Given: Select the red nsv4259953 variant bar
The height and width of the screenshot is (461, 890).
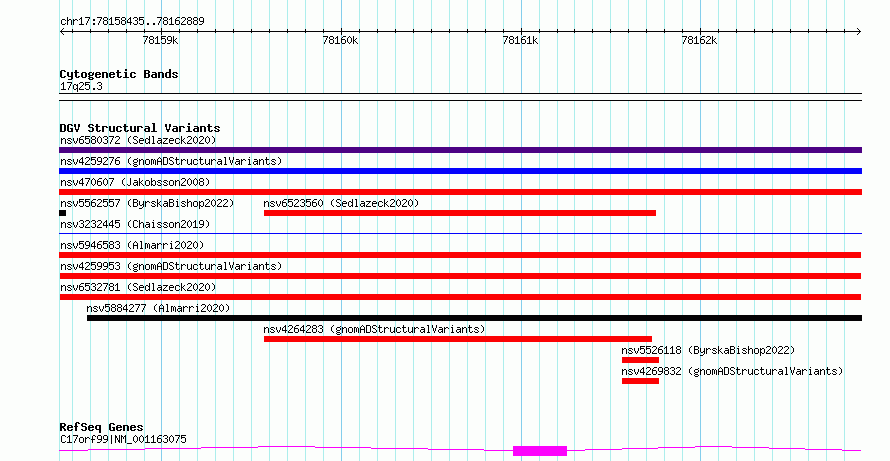Looking at the screenshot, I should pos(460,276).
